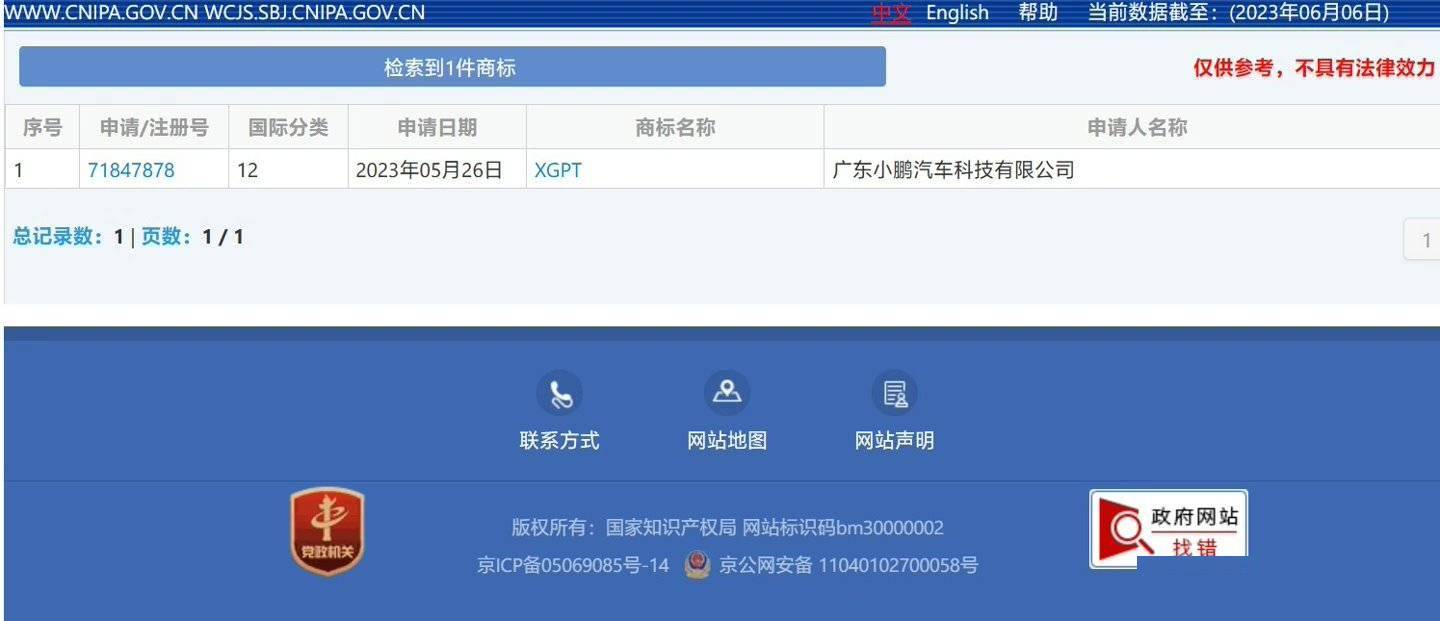Open the 联系方式 phone icon

tap(559, 394)
